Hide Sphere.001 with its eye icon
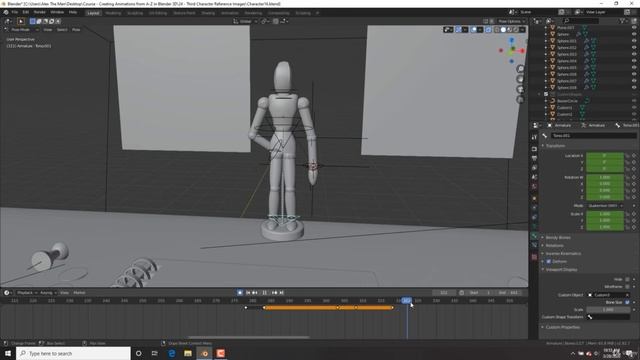The image size is (640, 360). click(x=634, y=41)
